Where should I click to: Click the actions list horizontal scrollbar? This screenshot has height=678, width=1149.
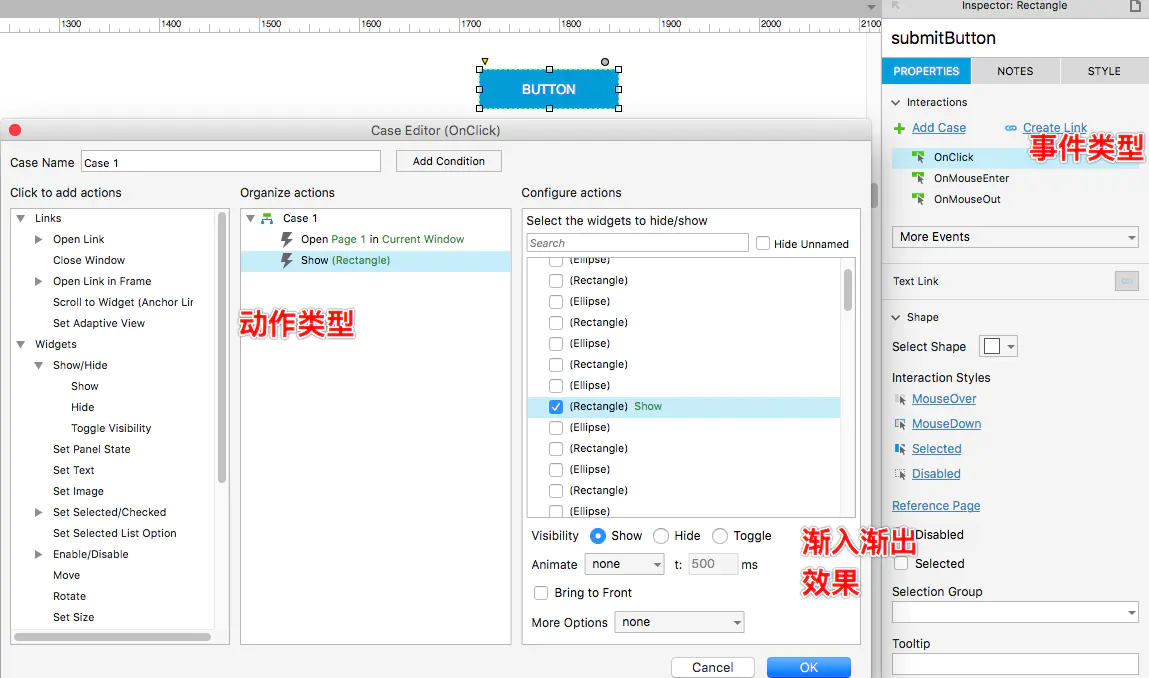(112, 637)
